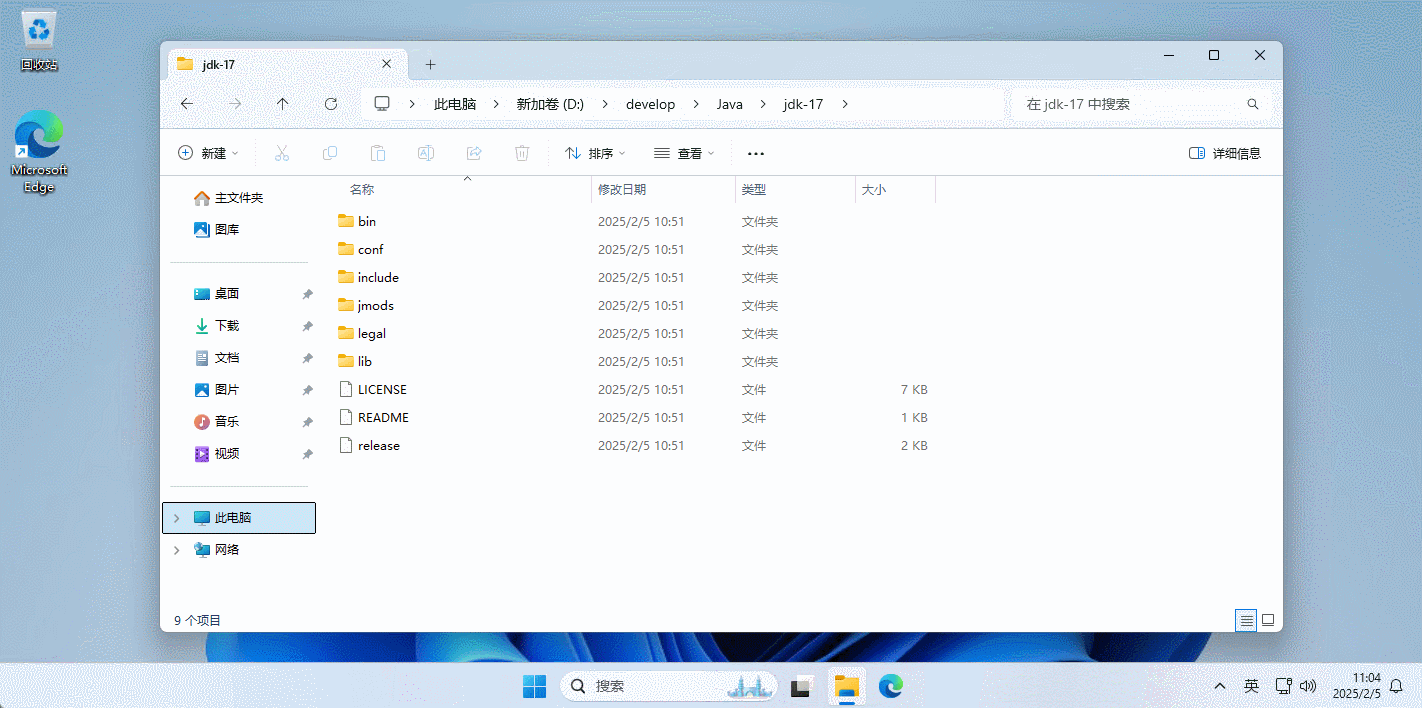Image resolution: width=1422 pixels, height=708 pixels.
Task: Click the 在 jdk-17 中搜索 search box
Action: click(x=1130, y=104)
